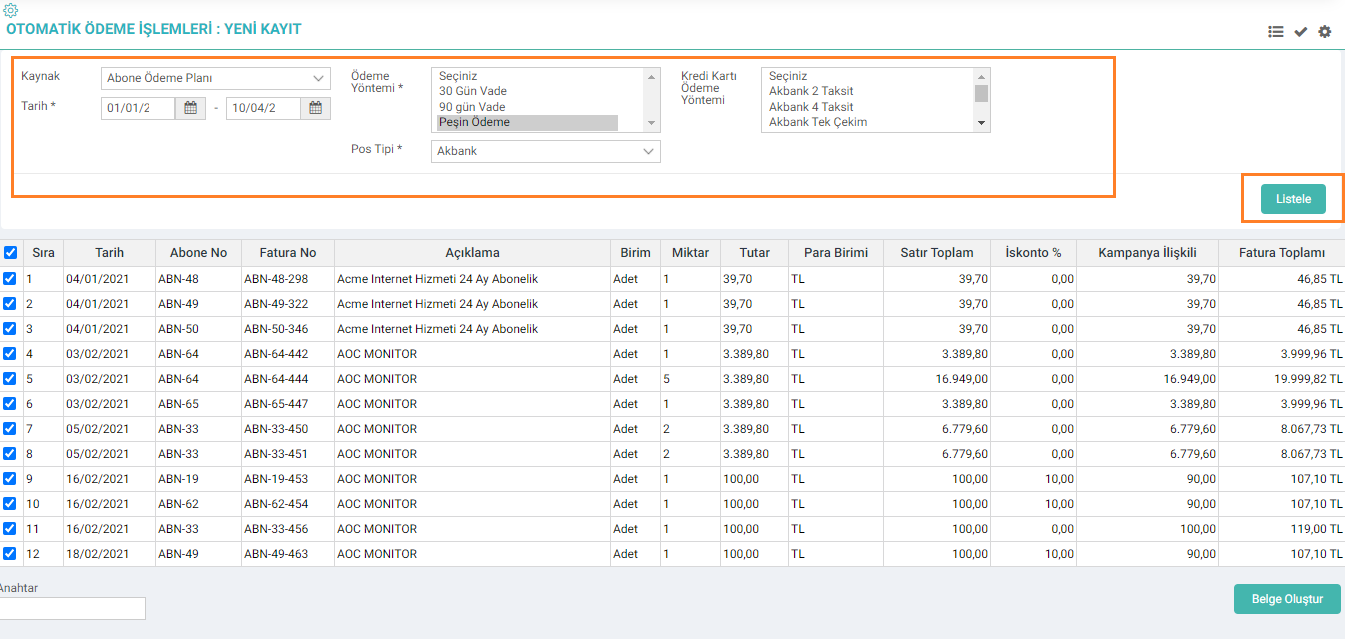Click invoice total 19.999,82 TL
Screen dimensions: 1345x639
[x=1309, y=379]
